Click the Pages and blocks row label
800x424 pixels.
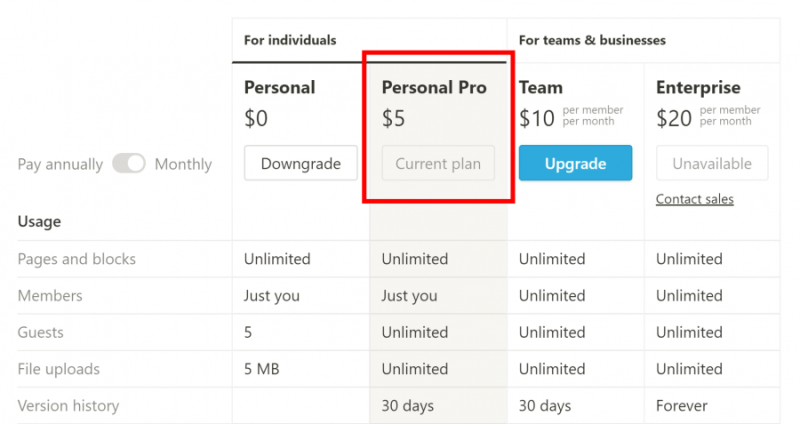click(x=77, y=259)
